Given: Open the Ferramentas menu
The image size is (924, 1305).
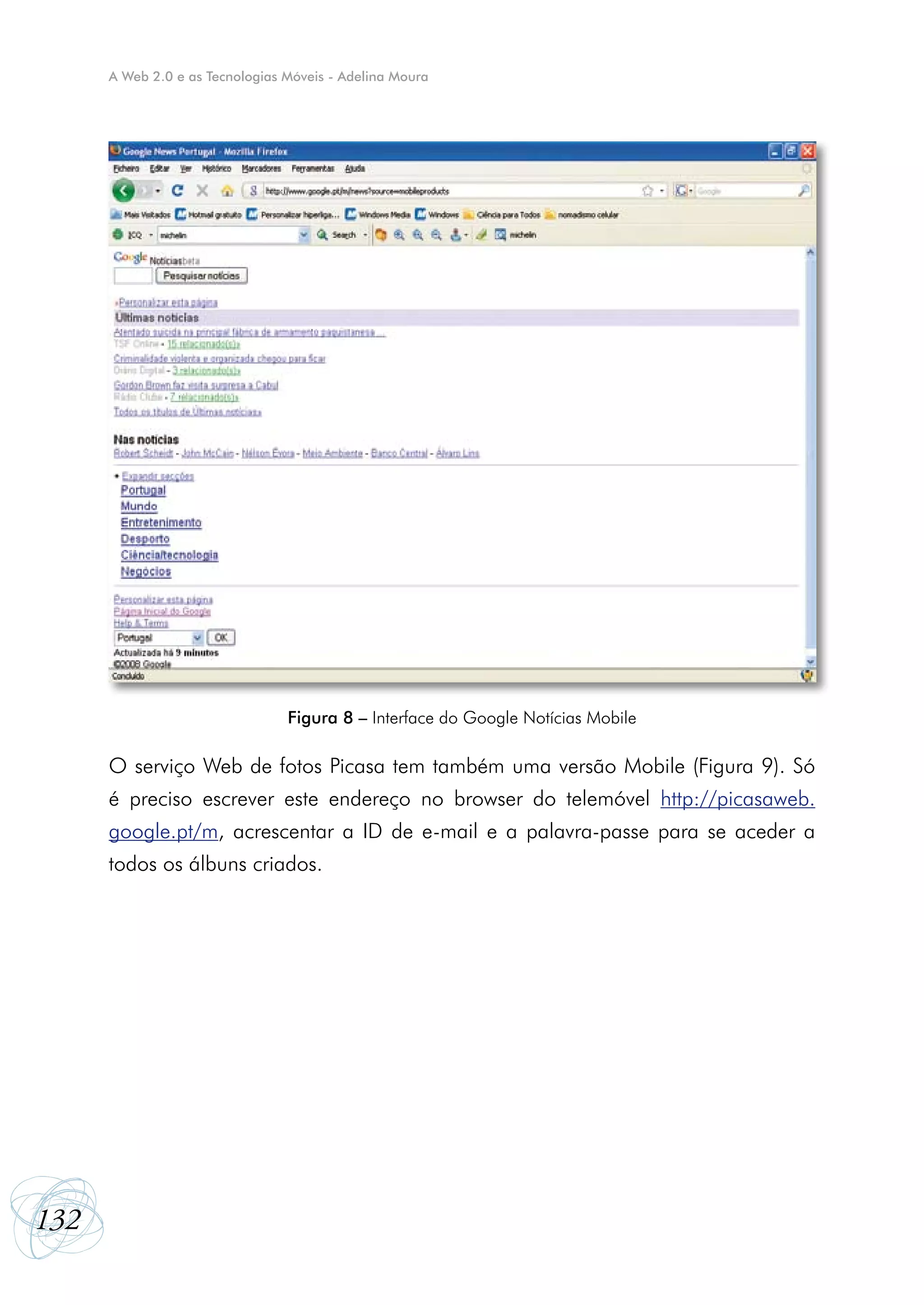Looking at the screenshot, I should [x=312, y=168].
